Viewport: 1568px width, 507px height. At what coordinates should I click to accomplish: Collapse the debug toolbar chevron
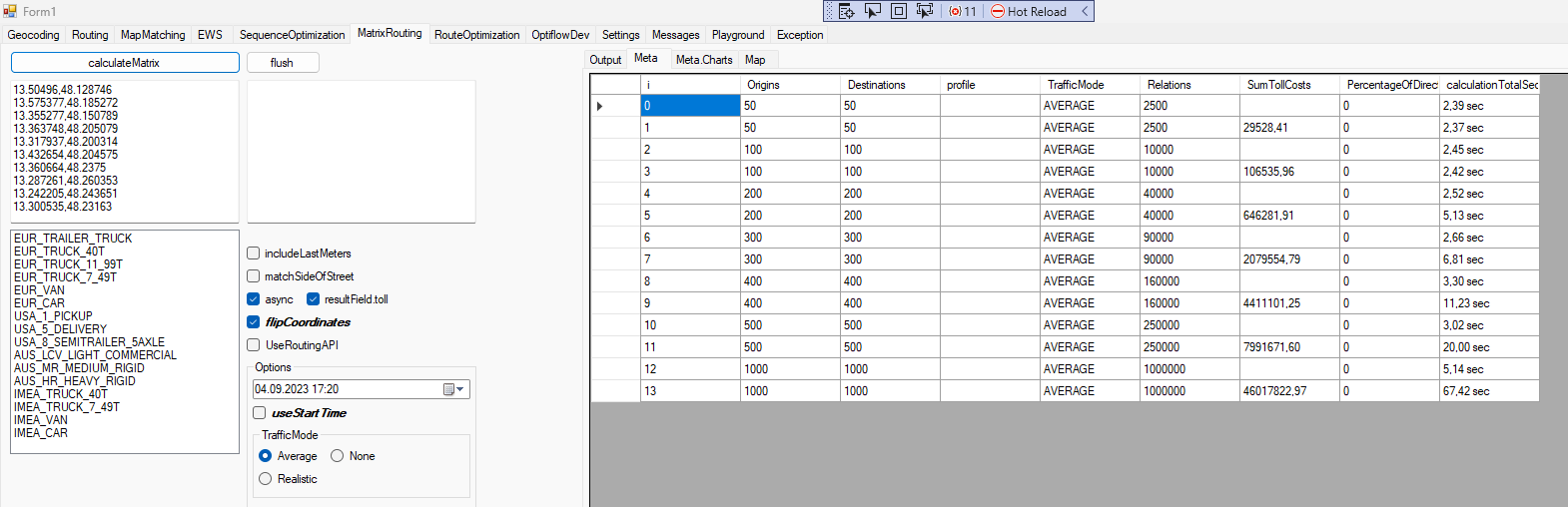[x=1085, y=11]
